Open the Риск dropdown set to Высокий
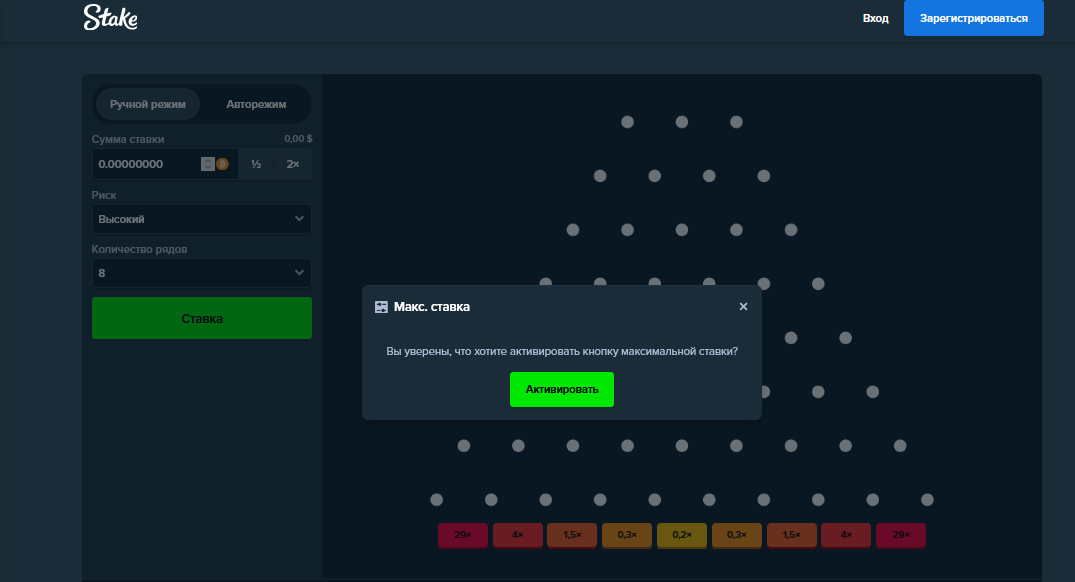The height and width of the screenshot is (582, 1075). (x=201, y=219)
